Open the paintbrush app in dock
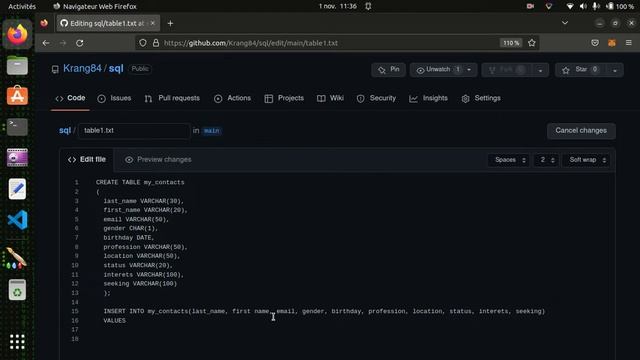 (x=17, y=258)
